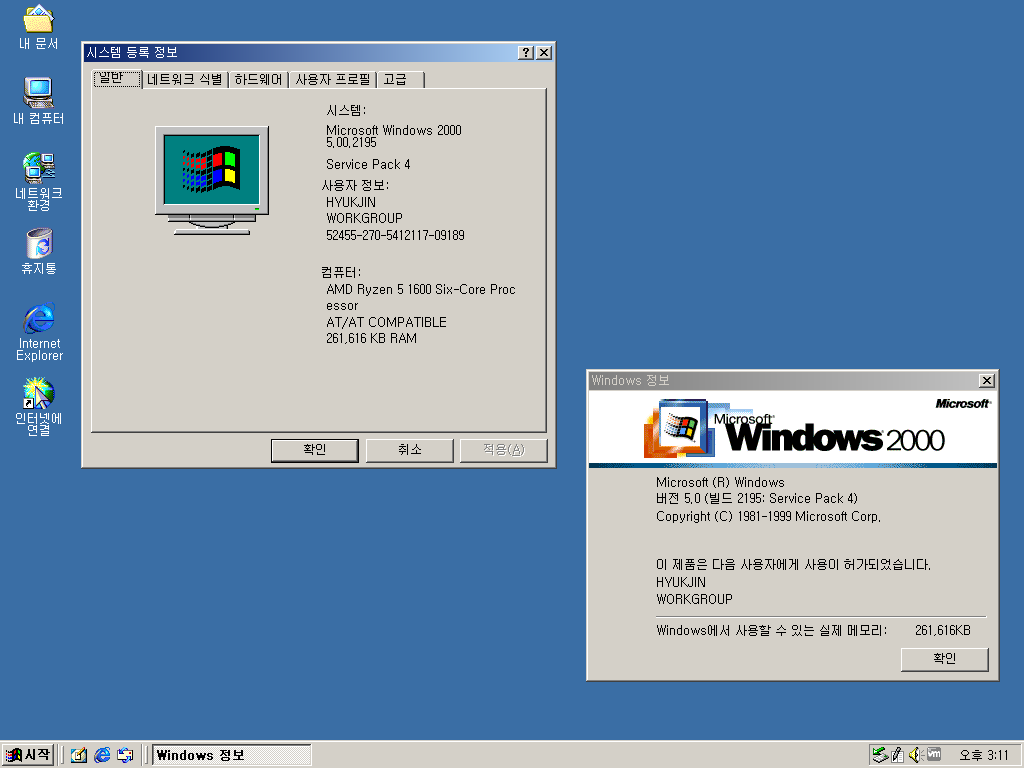Click the disabled 적용(A) button
1024x768 pixels.
coord(504,450)
